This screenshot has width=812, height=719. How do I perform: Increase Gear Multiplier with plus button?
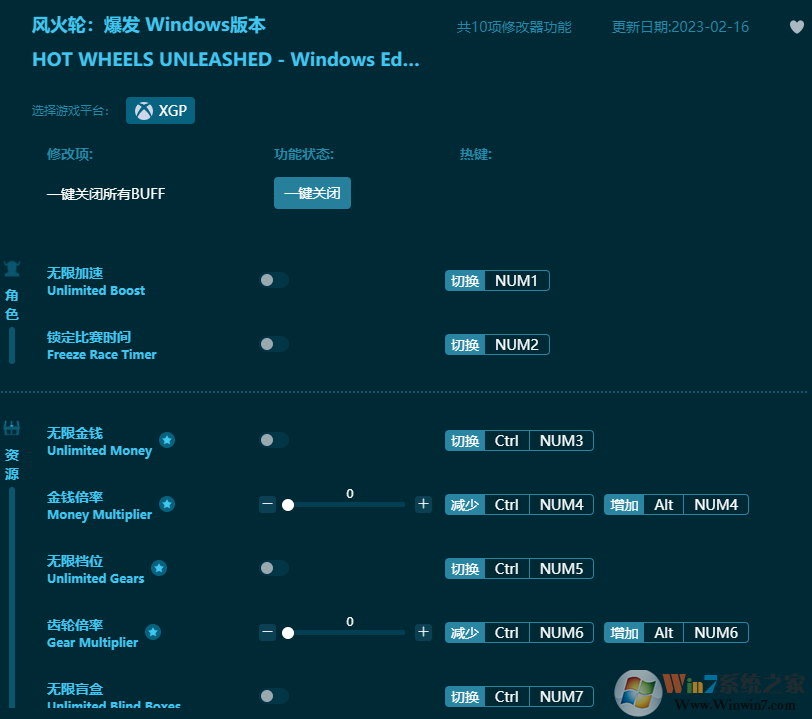(x=424, y=632)
